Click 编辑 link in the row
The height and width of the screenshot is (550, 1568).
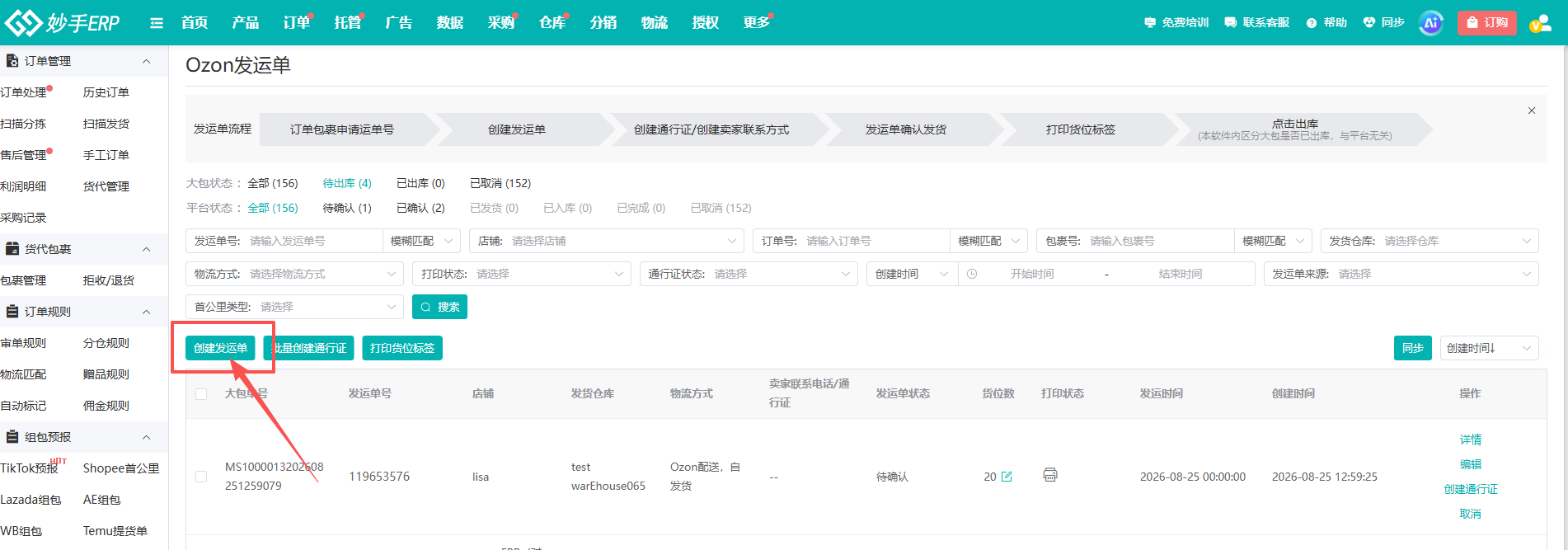click(x=1471, y=464)
